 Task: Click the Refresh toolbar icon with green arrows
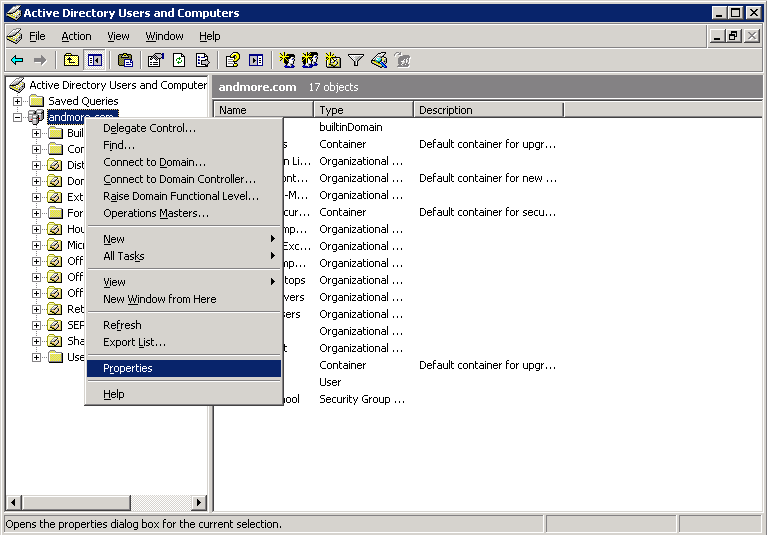pyautogui.click(x=179, y=60)
